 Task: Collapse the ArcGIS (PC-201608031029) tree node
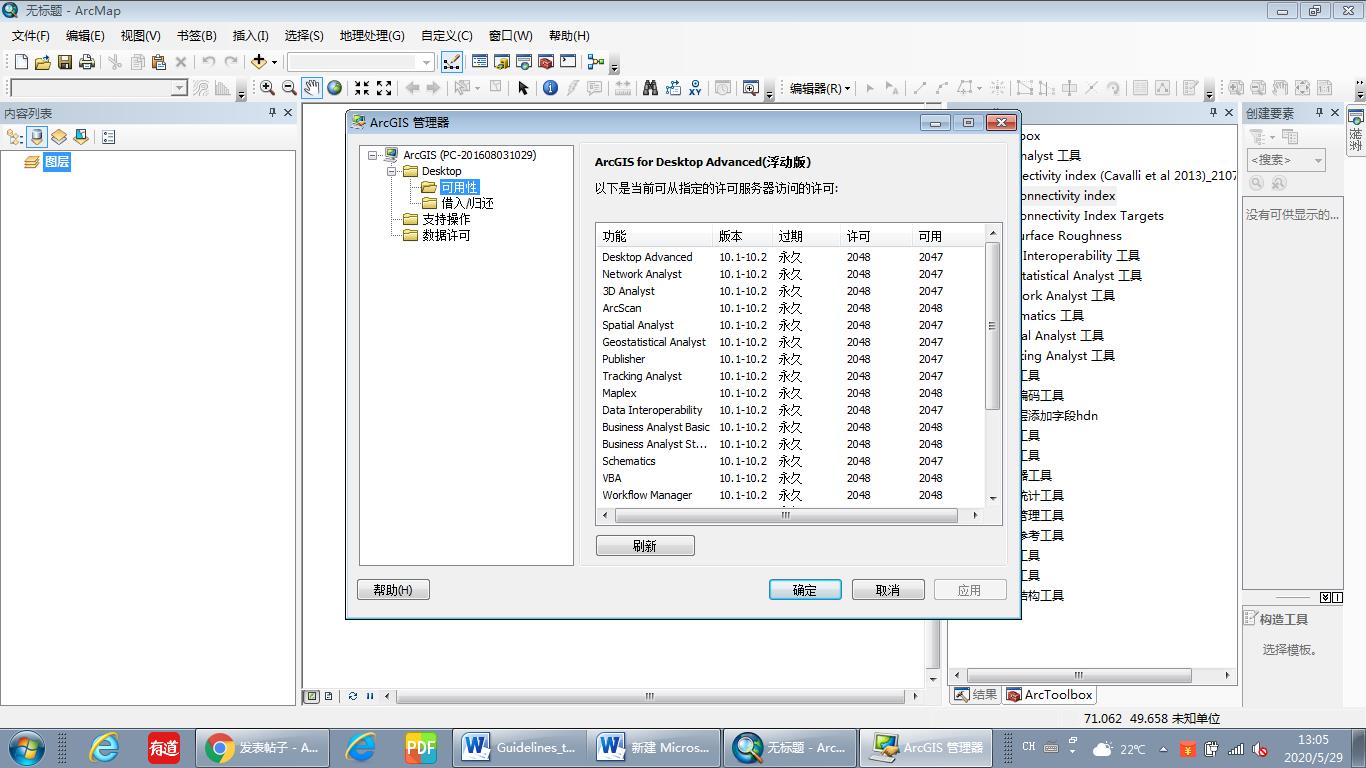pos(372,155)
